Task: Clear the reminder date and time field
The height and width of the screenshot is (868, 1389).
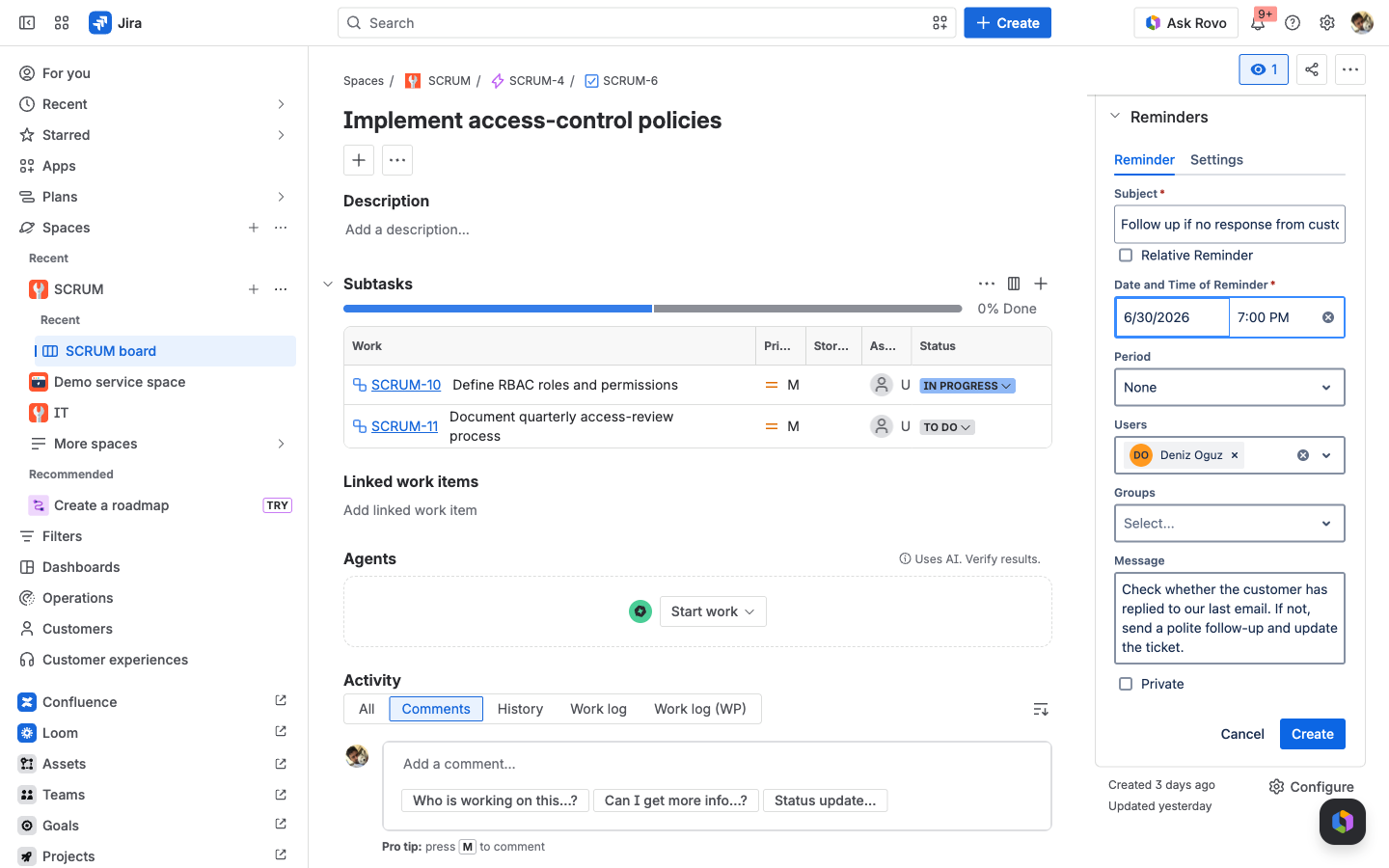Action: pyautogui.click(x=1328, y=317)
